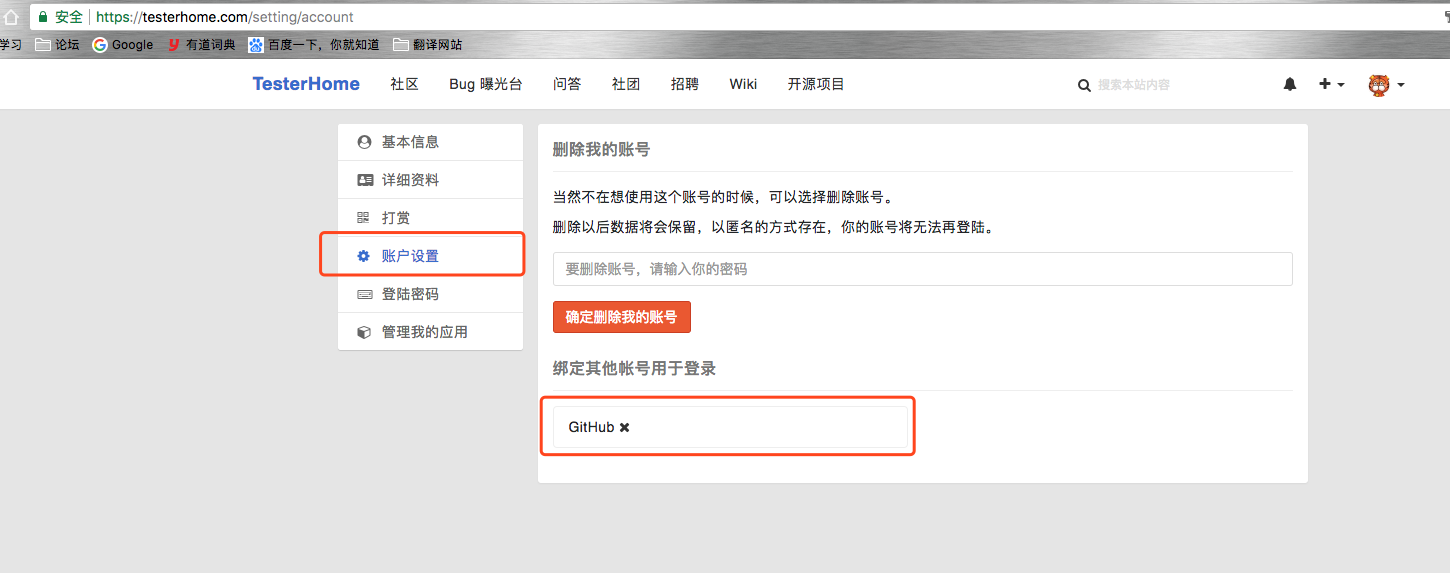Open the Google bookmark
1450x573 pixels.
123,44
